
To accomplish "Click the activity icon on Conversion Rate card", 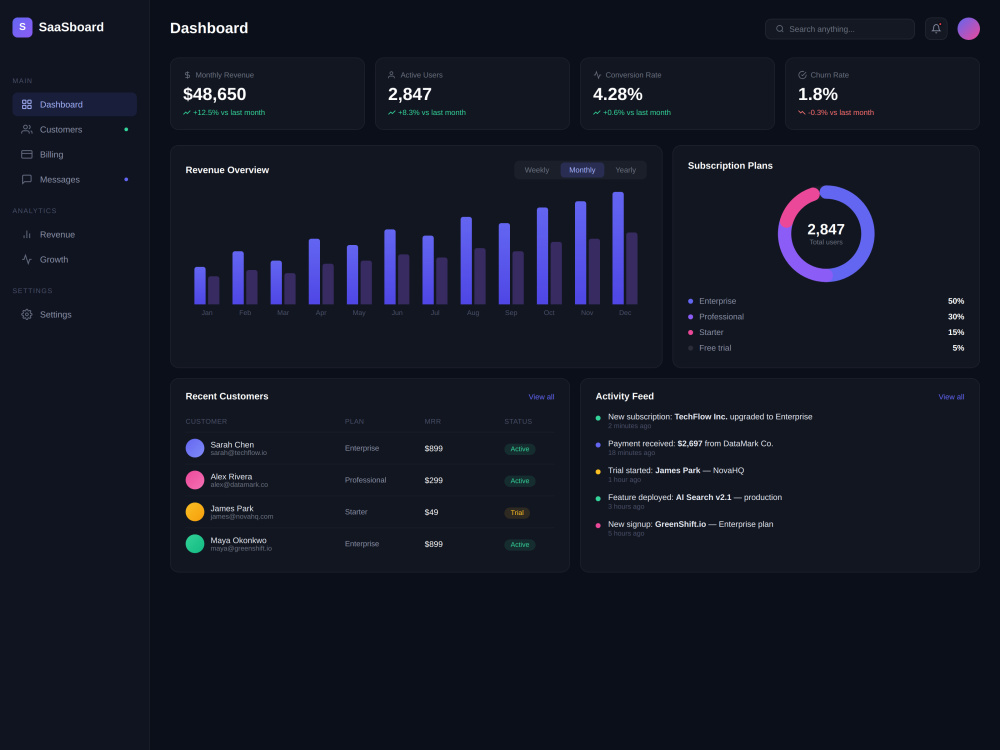I will click(597, 75).
